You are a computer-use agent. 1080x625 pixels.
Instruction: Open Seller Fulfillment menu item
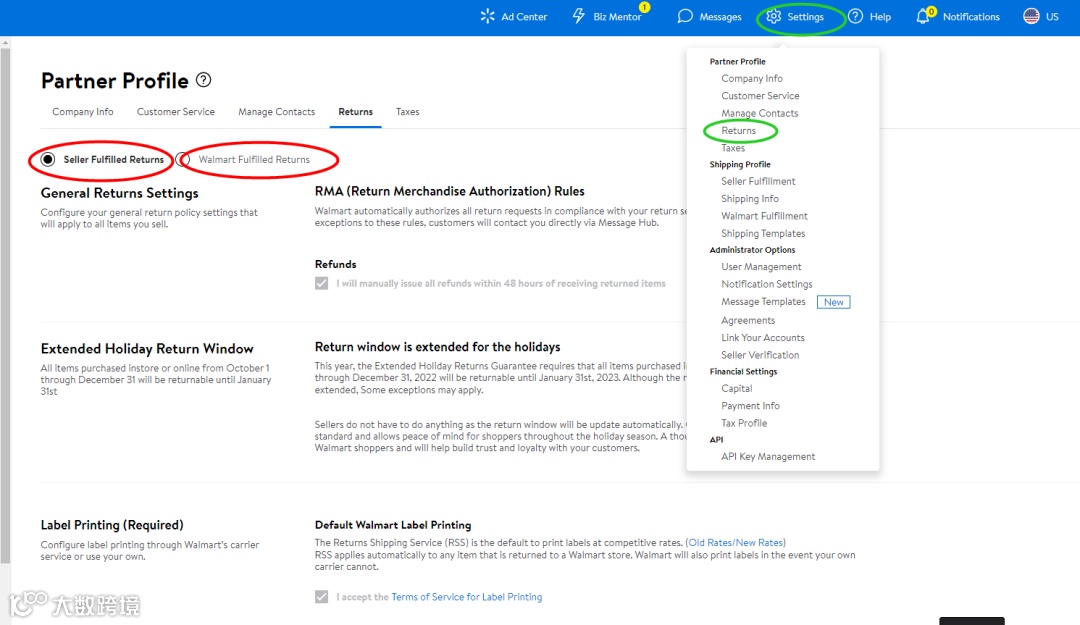click(758, 181)
